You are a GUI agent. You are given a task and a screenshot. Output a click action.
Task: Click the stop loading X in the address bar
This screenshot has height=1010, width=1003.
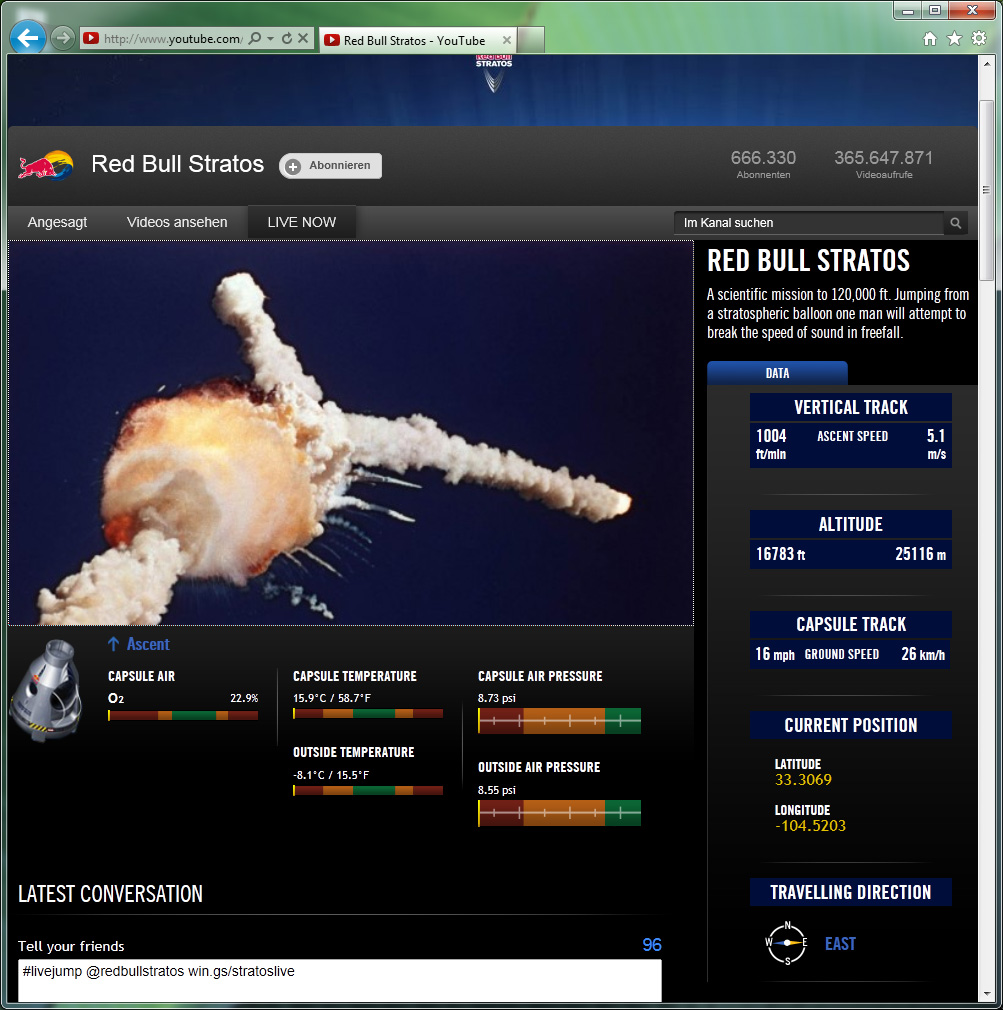tap(303, 38)
